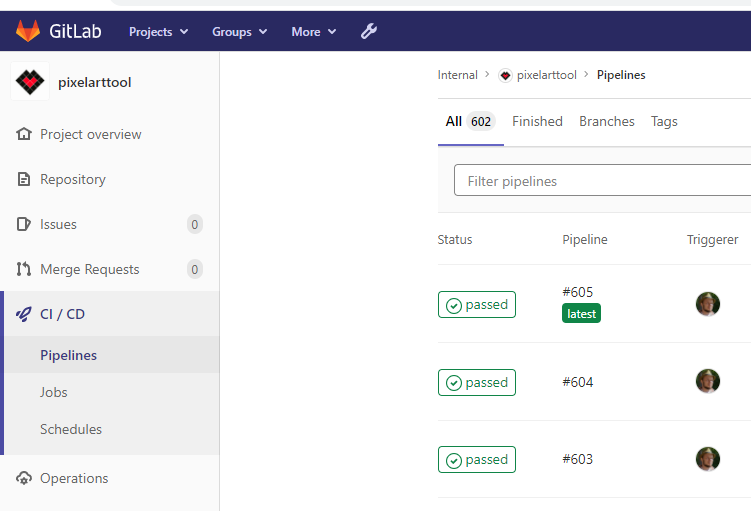Image resolution: width=751 pixels, height=511 pixels.
Task: Click the passed badge for pipeline #605
Action: pyautogui.click(x=477, y=305)
